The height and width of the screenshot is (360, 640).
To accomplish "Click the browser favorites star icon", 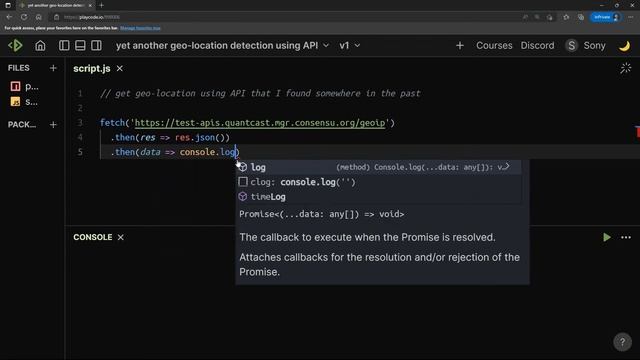I will [x=566, y=17].
